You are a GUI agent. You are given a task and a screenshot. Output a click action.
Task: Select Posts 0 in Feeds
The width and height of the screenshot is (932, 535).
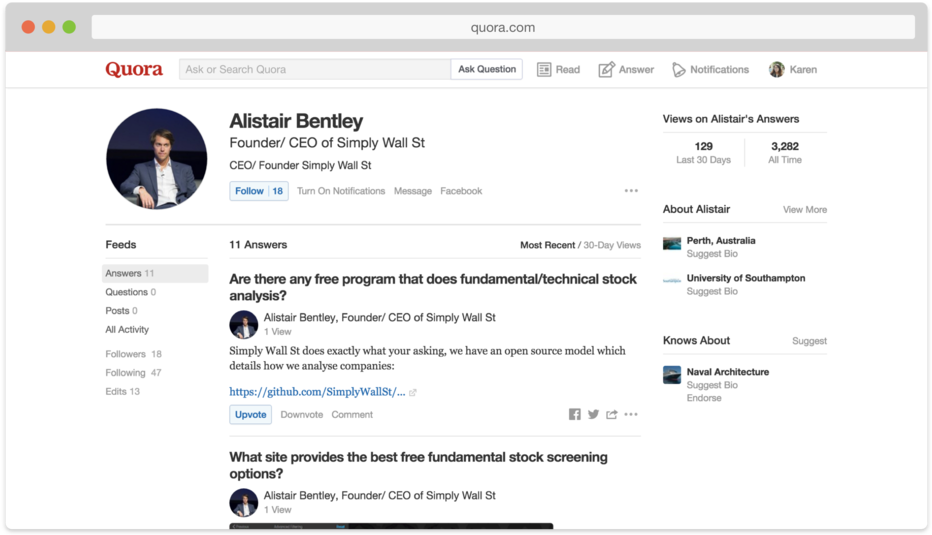(121, 310)
